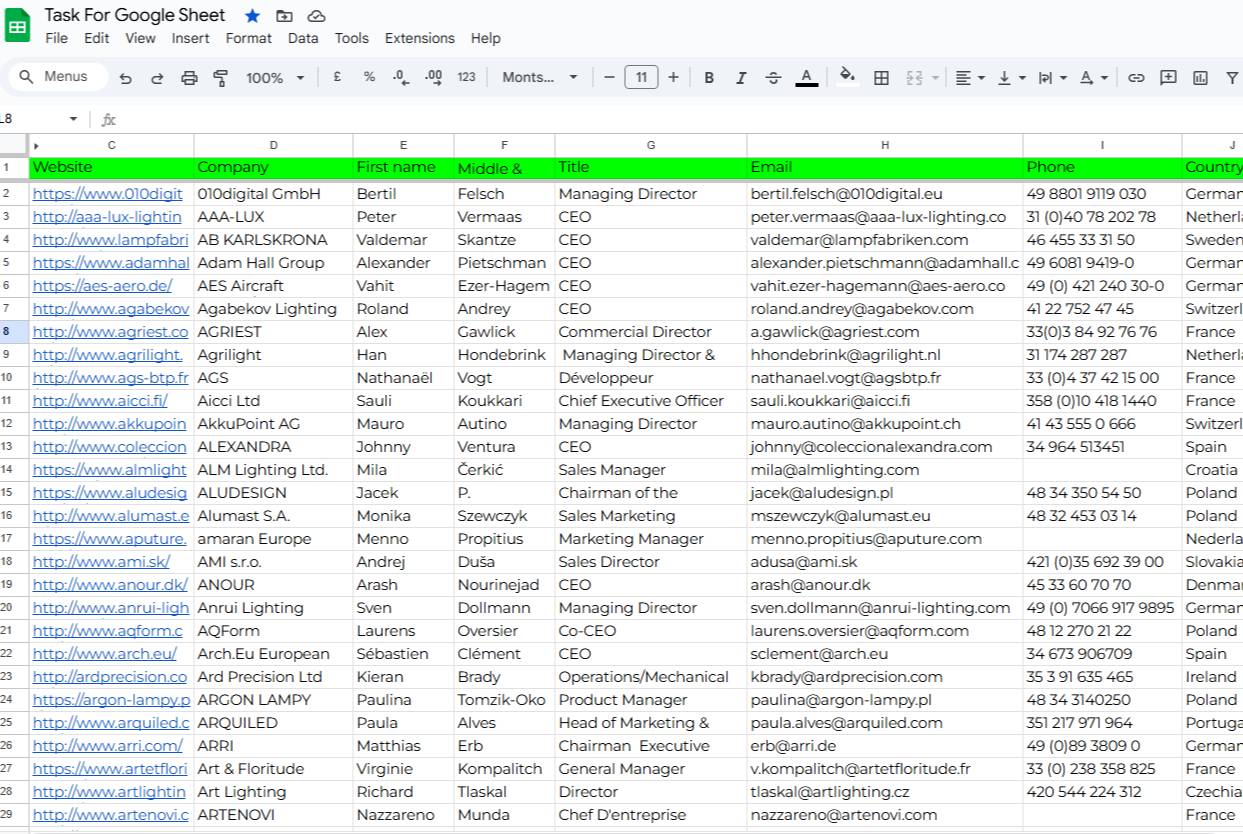The height and width of the screenshot is (834, 1243).
Task: Redo the last action
Action: coord(157,78)
